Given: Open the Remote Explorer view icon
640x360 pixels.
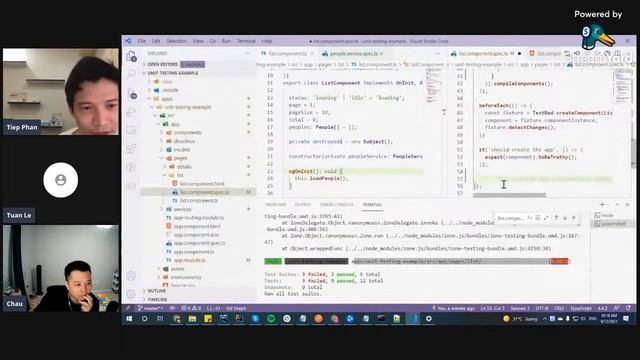Looking at the screenshot, I should (131, 130).
